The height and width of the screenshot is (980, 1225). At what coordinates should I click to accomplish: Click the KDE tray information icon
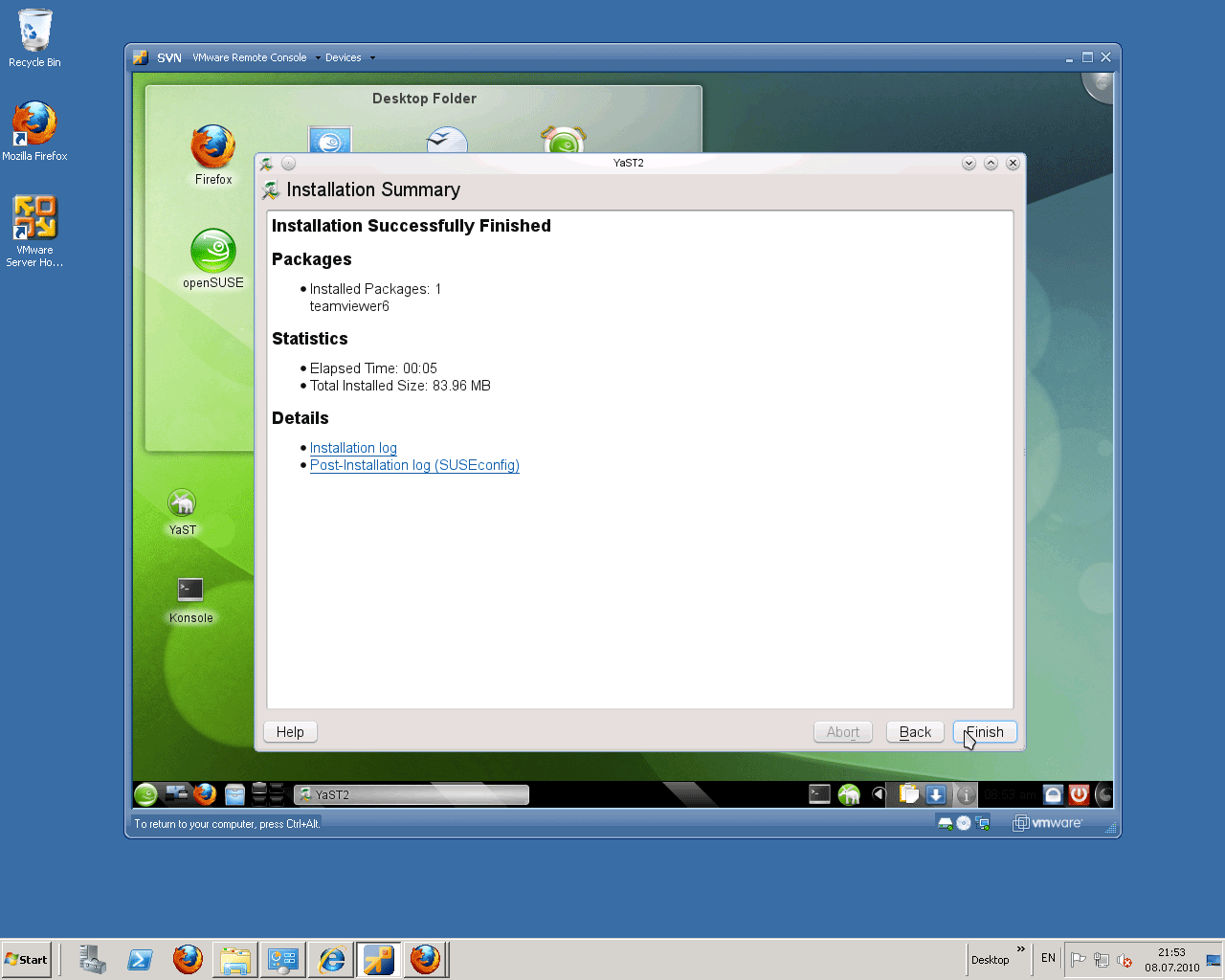pyautogui.click(x=966, y=794)
